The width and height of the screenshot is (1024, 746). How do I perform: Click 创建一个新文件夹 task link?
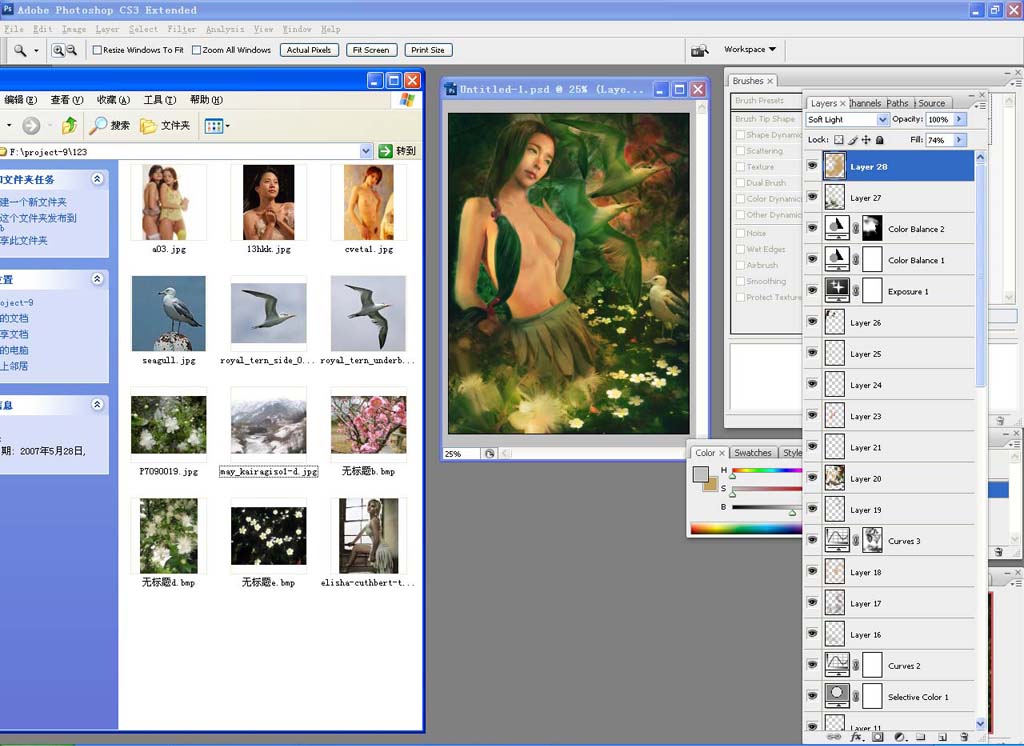[x=33, y=202]
